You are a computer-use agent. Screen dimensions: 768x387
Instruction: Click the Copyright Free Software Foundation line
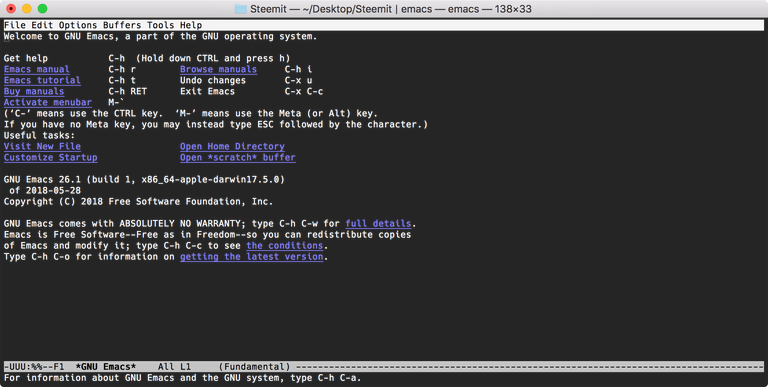pyautogui.click(x=139, y=202)
